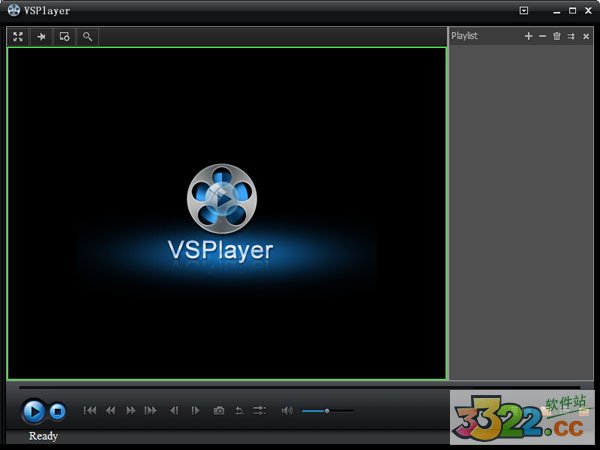Skip to next file
This screenshot has width=600, height=450.
tap(150, 411)
